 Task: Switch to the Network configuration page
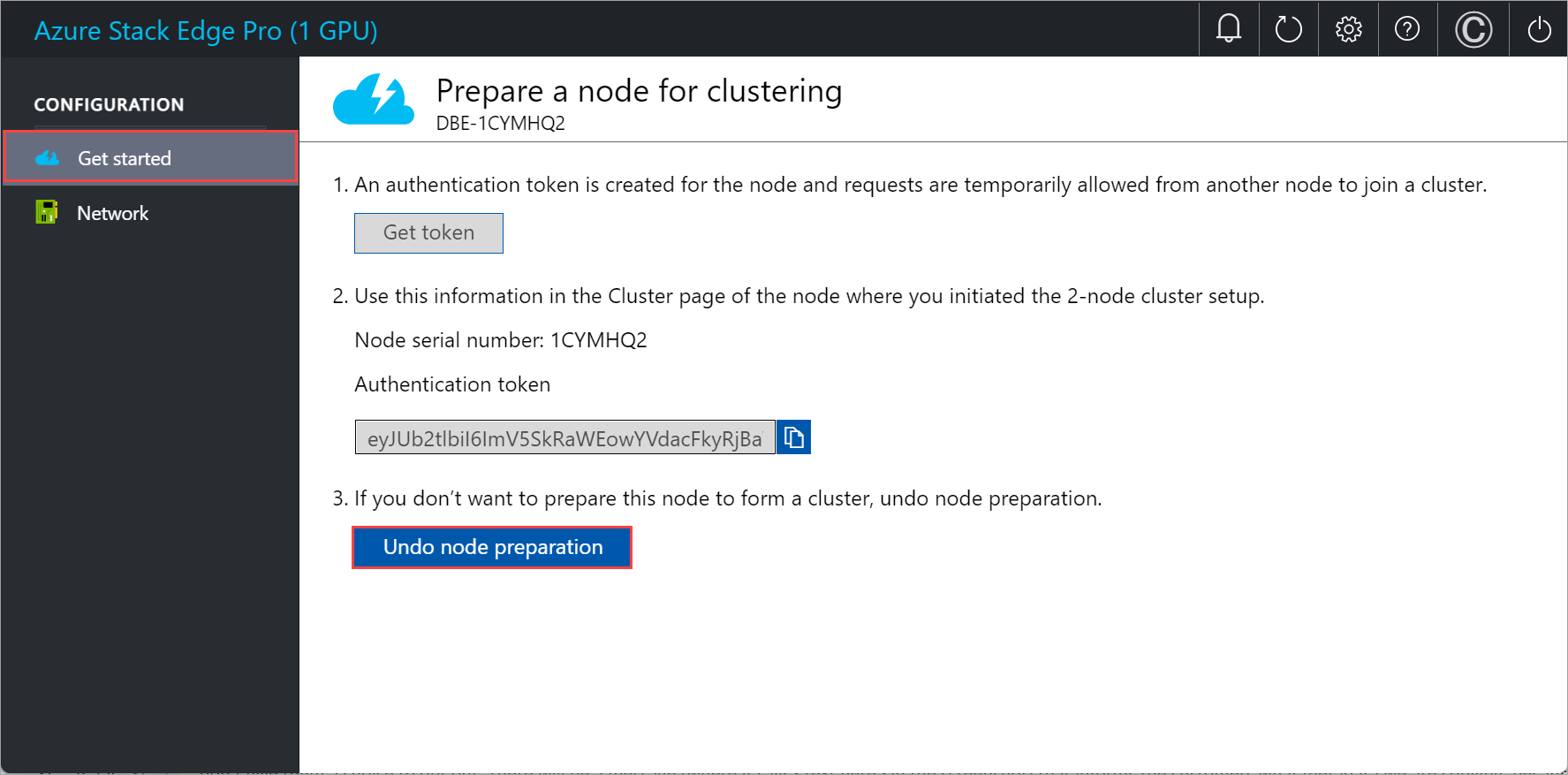coord(113,212)
